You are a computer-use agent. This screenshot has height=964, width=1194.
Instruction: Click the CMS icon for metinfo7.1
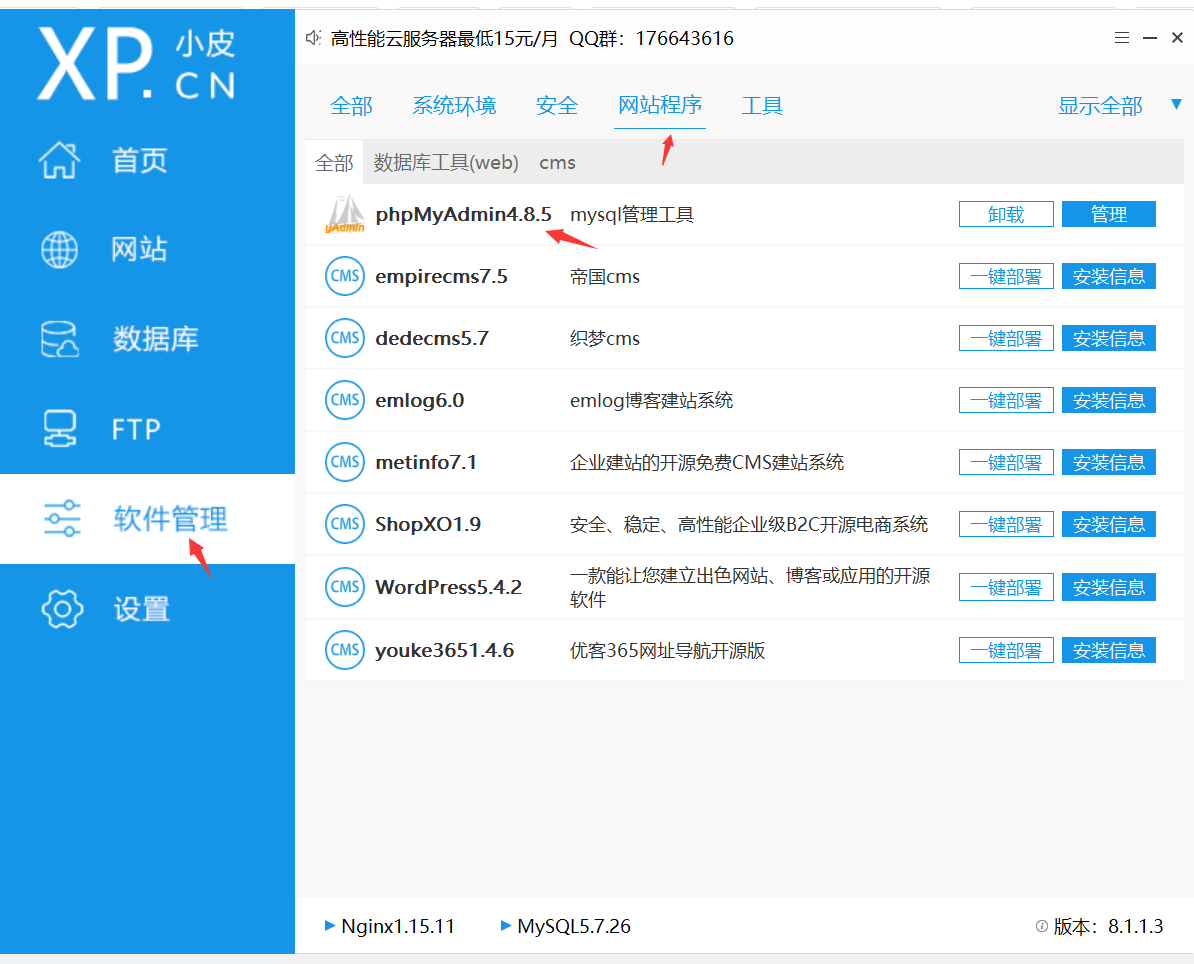point(345,462)
